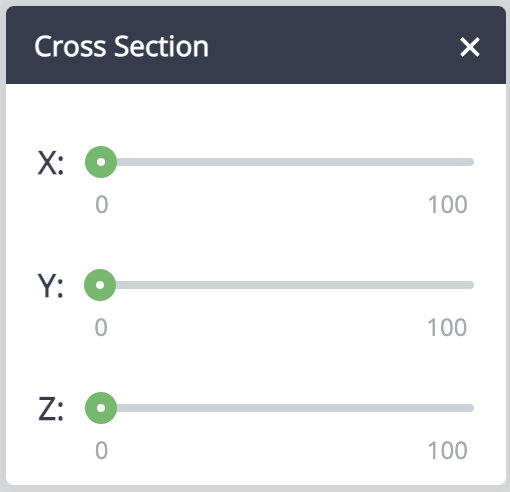Select the X: axis label
Image resolution: width=510 pixels, height=492 pixels.
[x=50, y=163]
